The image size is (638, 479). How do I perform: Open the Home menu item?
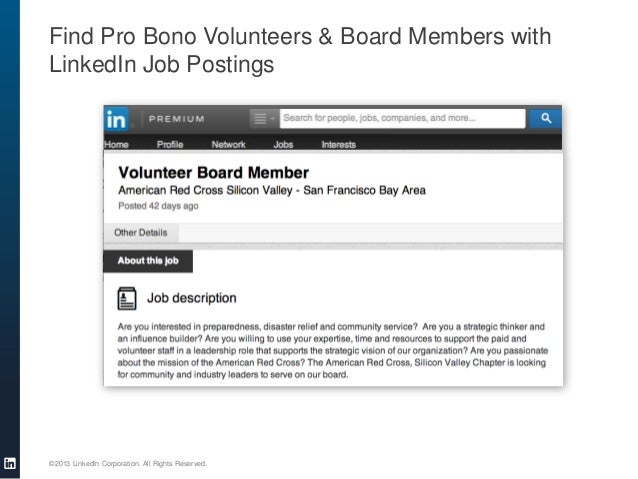116,144
